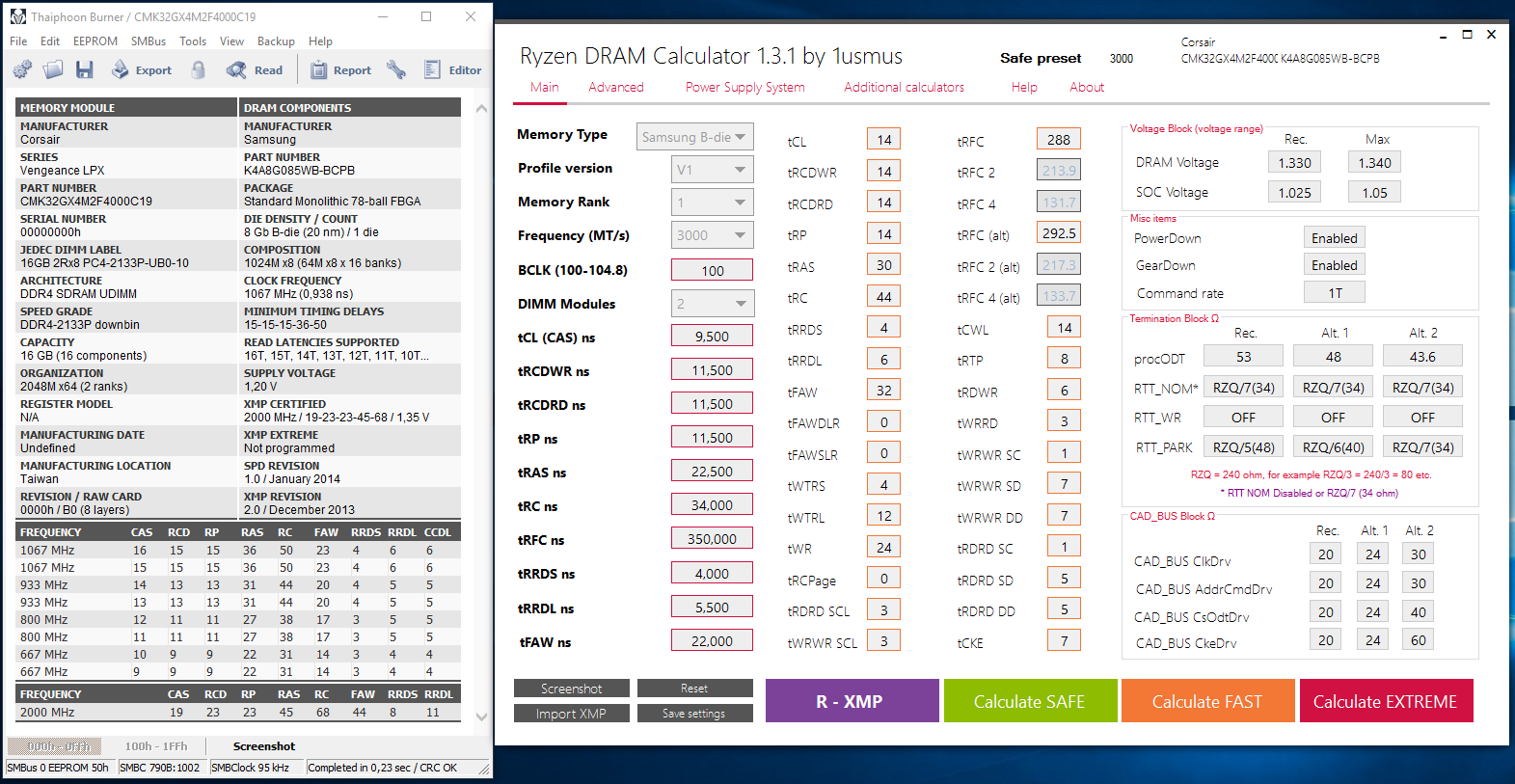The image size is (1515, 784).
Task: Open the View menu in Thaiphoon Burner
Action: (x=231, y=41)
